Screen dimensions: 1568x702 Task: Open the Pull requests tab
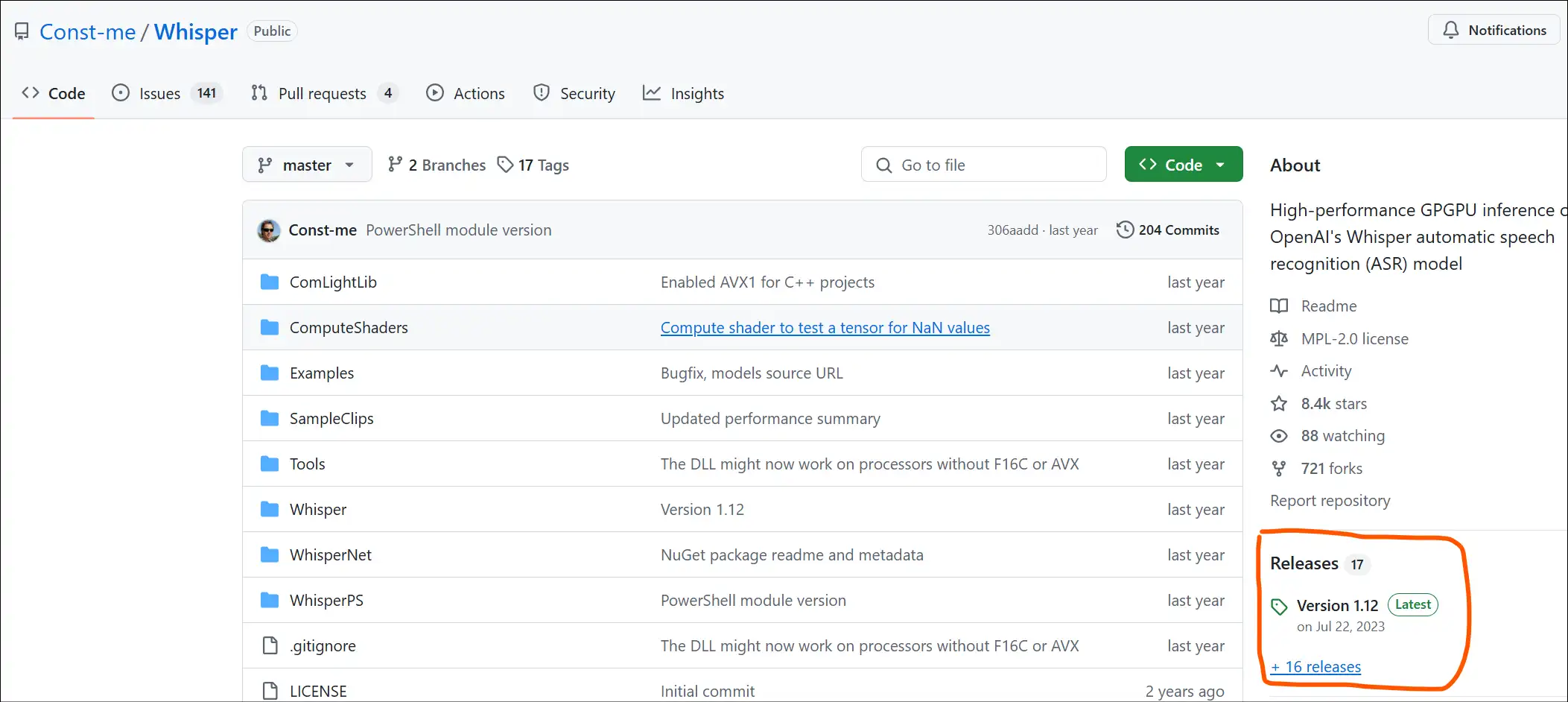pyautogui.click(x=324, y=93)
